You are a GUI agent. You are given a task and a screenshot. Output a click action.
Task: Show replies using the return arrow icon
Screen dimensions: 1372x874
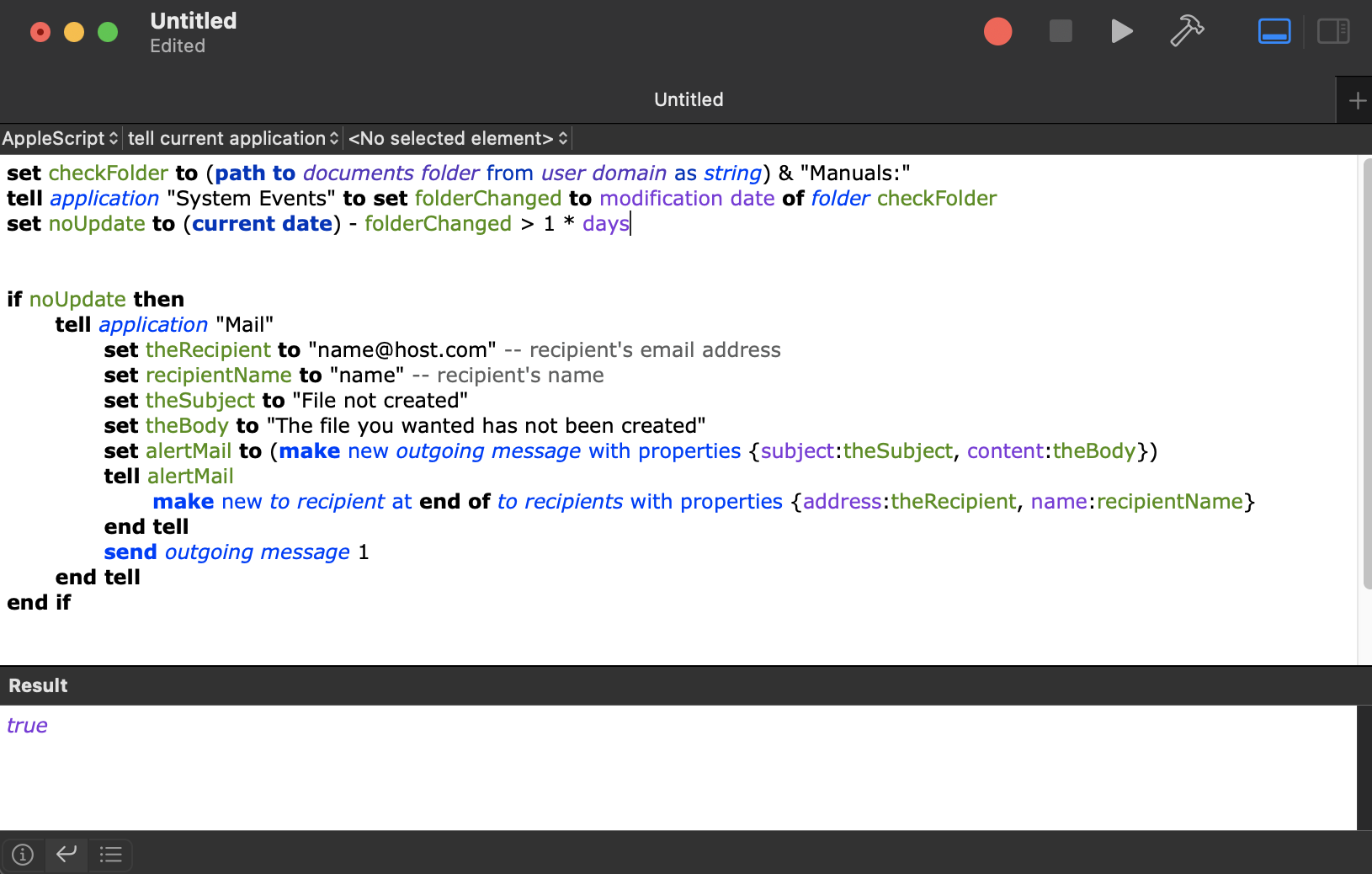coord(66,854)
